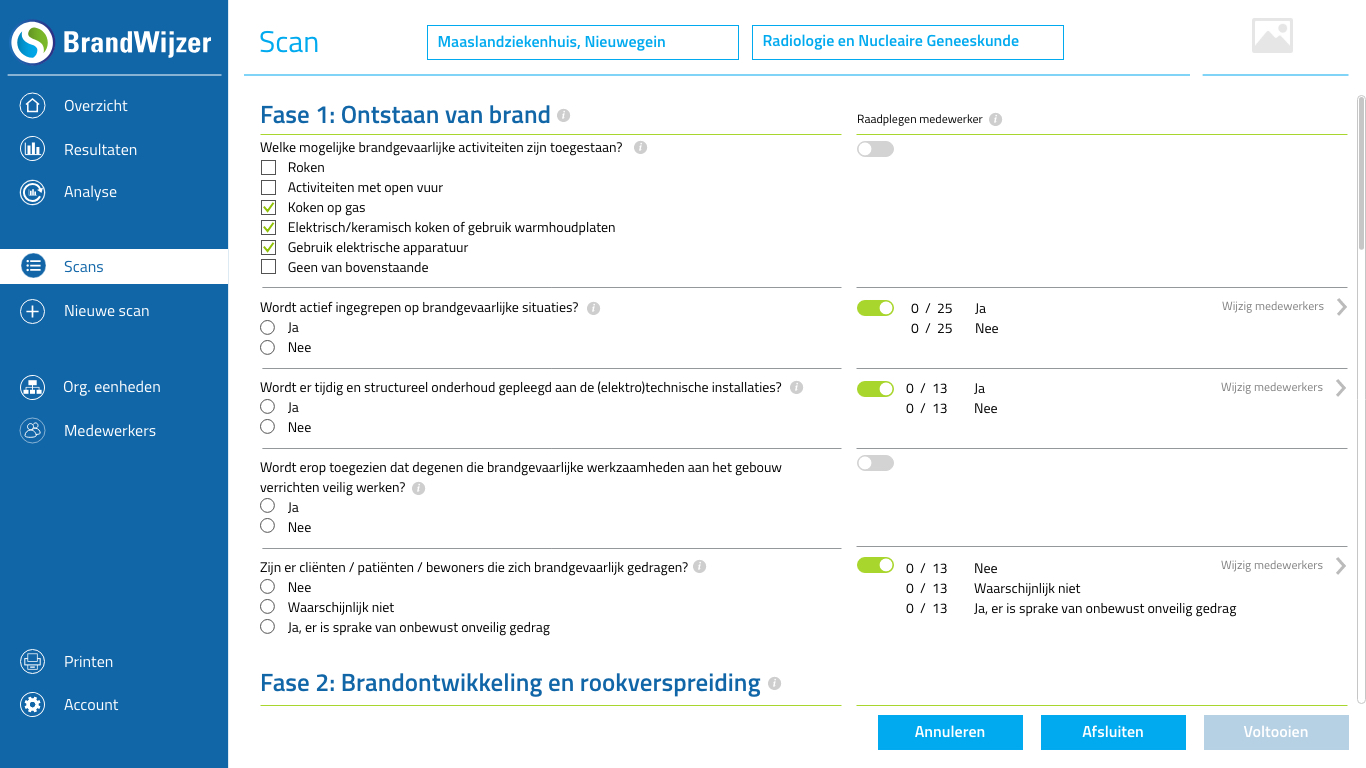Expand Wijzig medewerkers chevron for ingegrepen question
This screenshot has width=1366, height=768.
tap(1342, 307)
